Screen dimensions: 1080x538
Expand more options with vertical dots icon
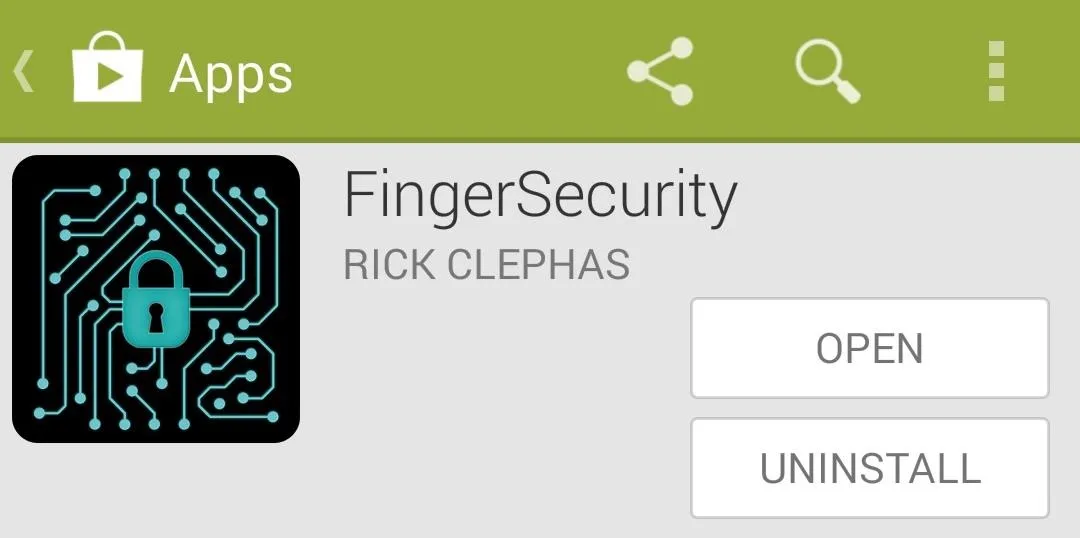click(996, 71)
